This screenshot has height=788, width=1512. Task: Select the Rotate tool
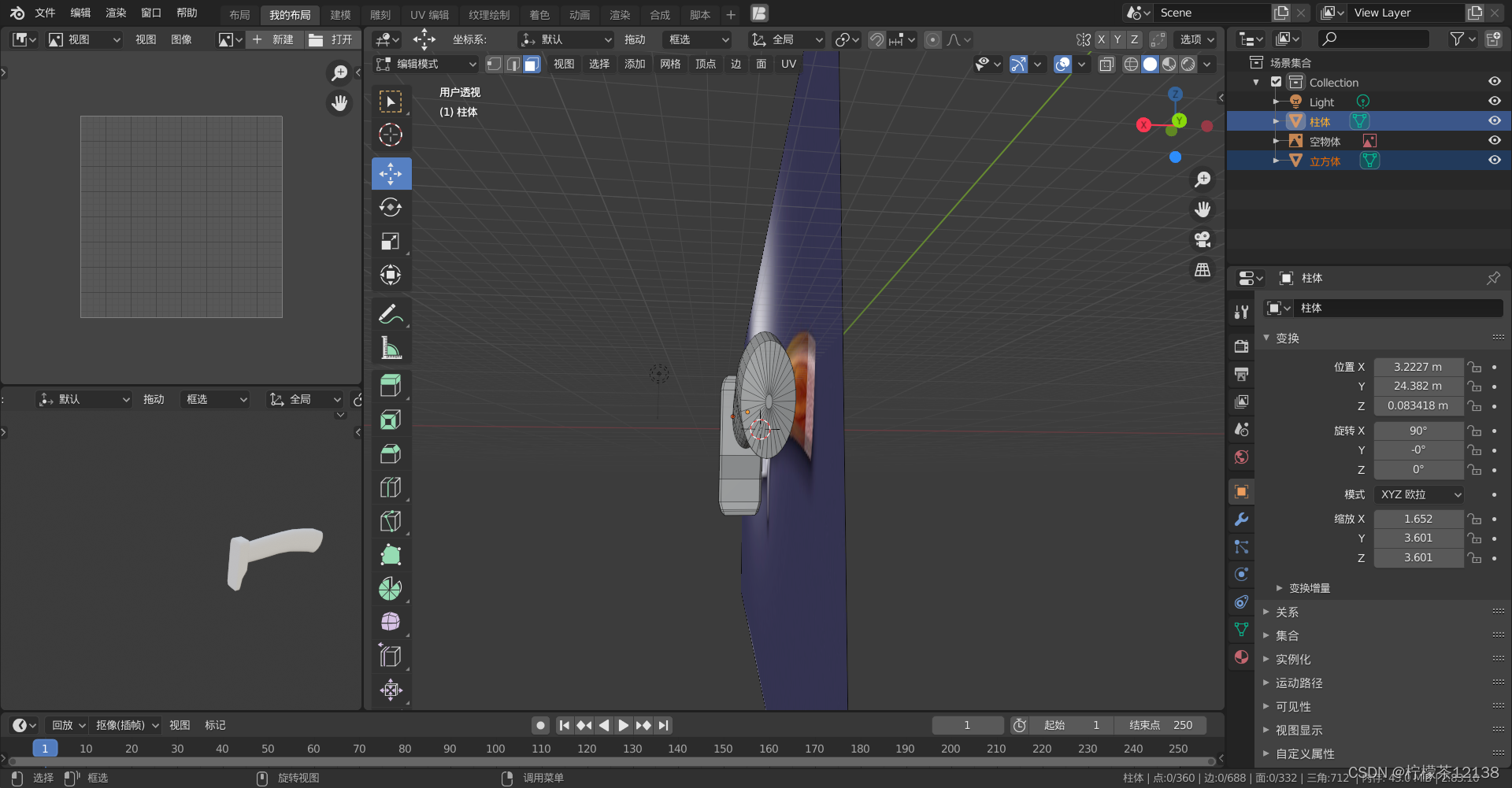click(x=391, y=207)
